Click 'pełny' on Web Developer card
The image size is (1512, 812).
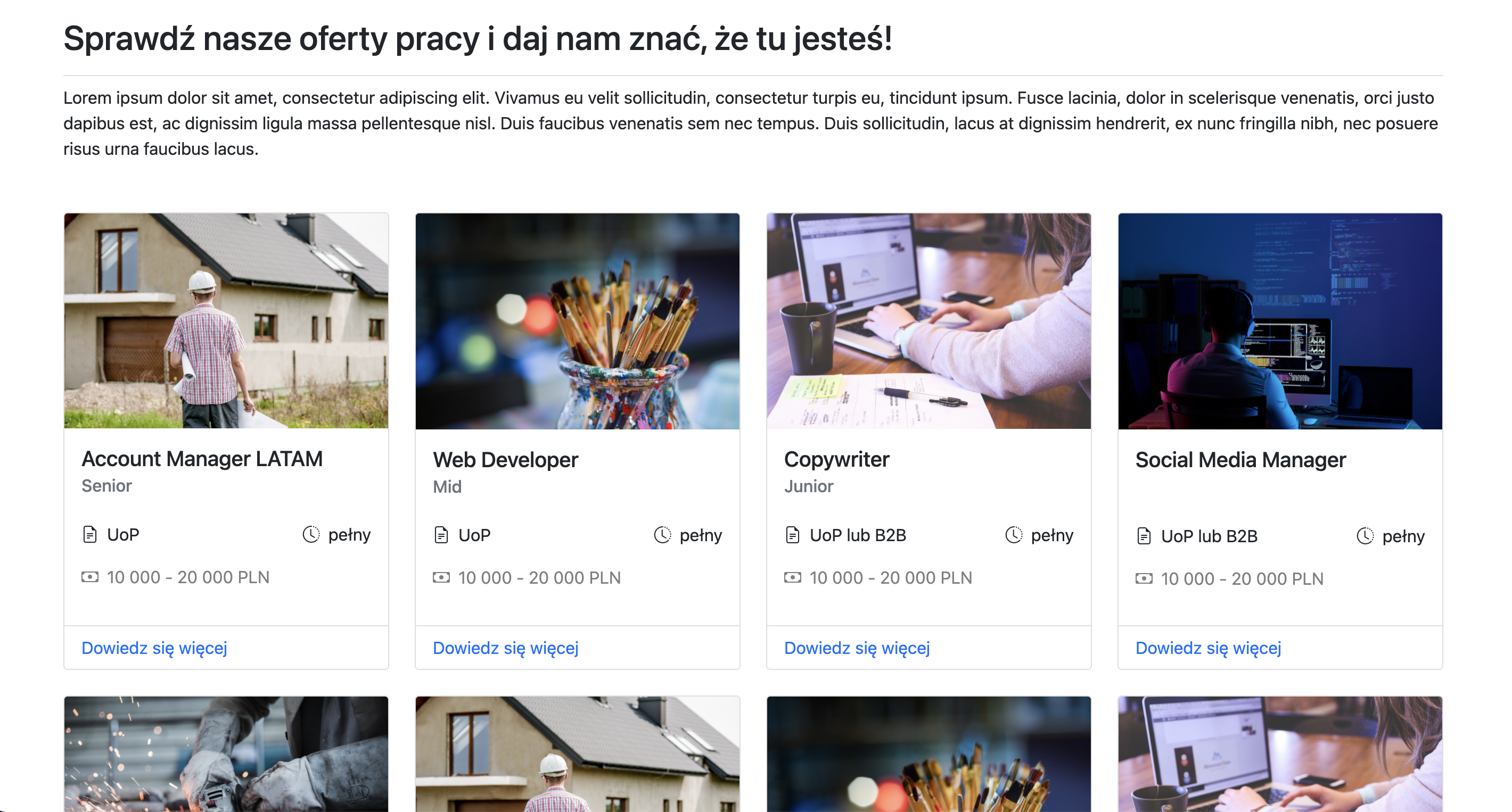(701, 536)
